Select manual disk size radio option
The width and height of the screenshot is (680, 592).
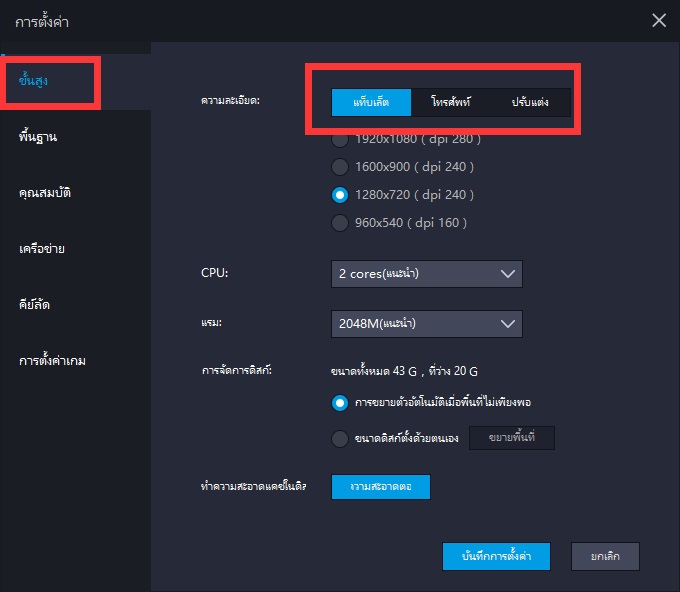point(340,438)
